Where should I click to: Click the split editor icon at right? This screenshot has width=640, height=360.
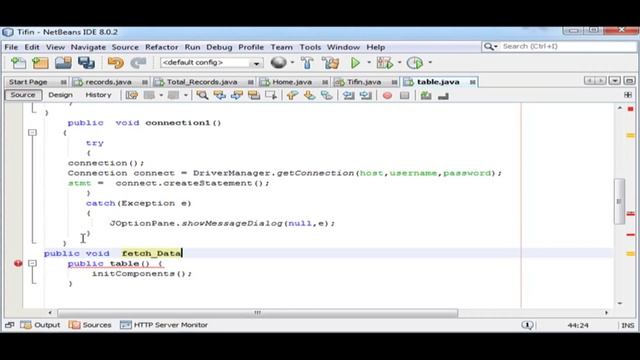(x=628, y=95)
